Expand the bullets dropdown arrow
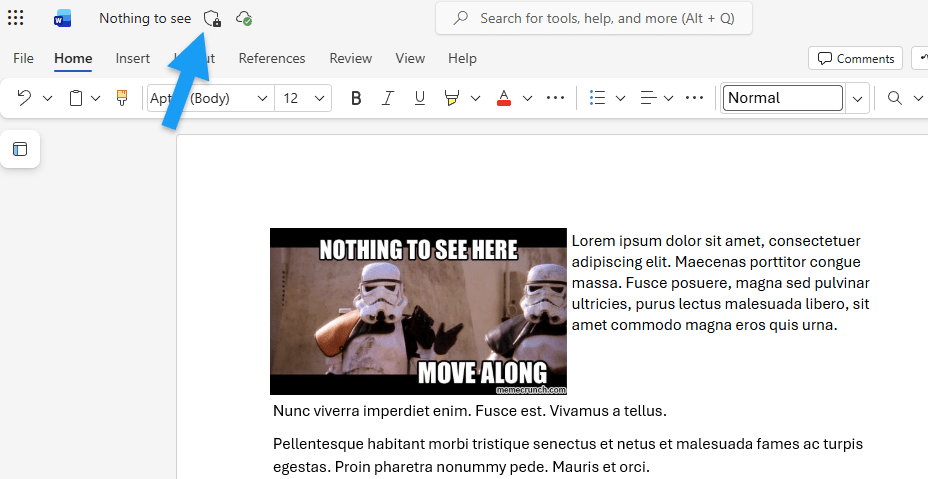Viewport: 928px width, 479px height. pos(620,98)
